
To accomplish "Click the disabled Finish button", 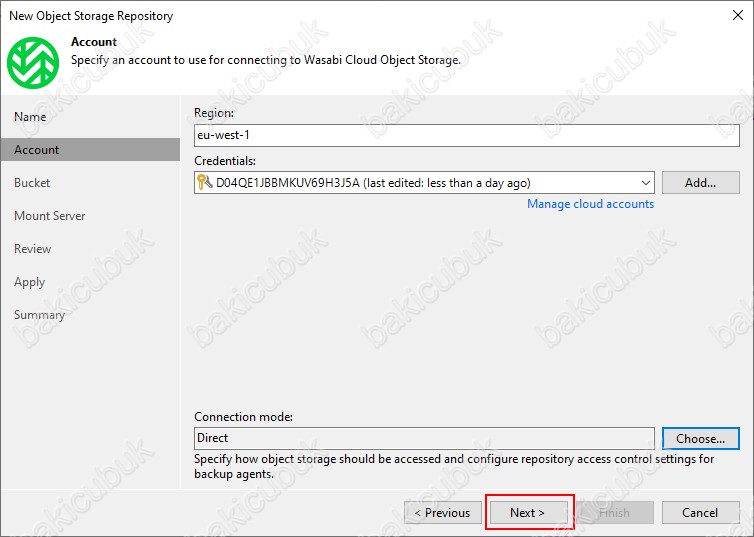I will (615, 513).
